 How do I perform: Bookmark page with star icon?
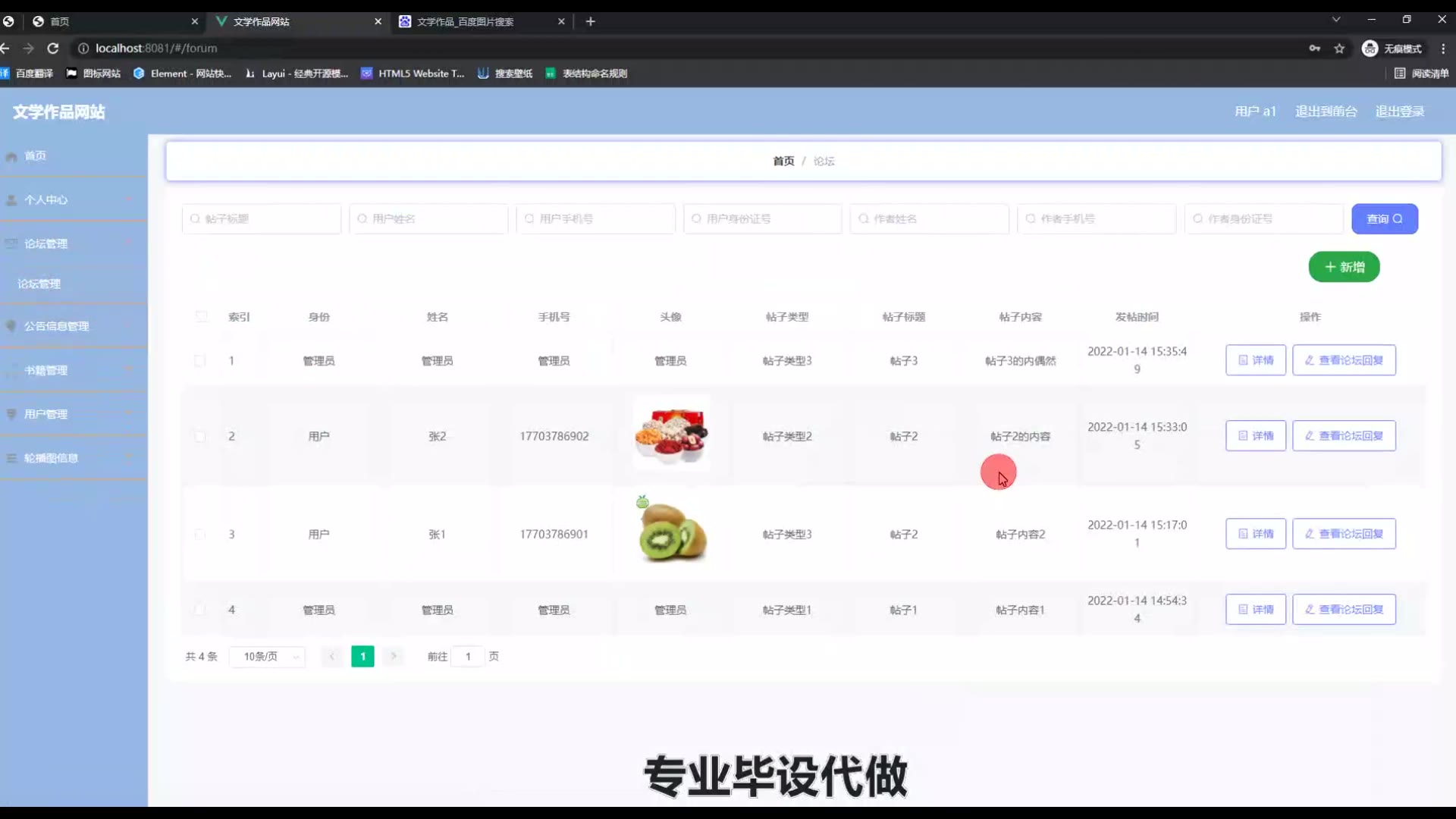pyautogui.click(x=1339, y=49)
